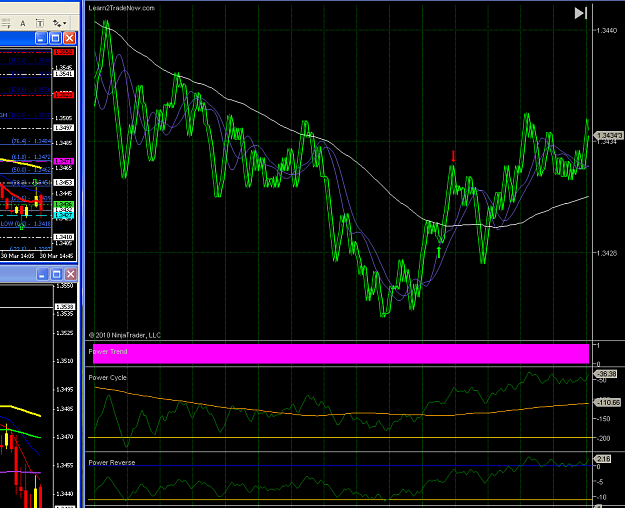Image resolution: width=625 pixels, height=508 pixels.
Task: Click the 1.3533 price marker in lower-left chart
Action: (x=65, y=306)
